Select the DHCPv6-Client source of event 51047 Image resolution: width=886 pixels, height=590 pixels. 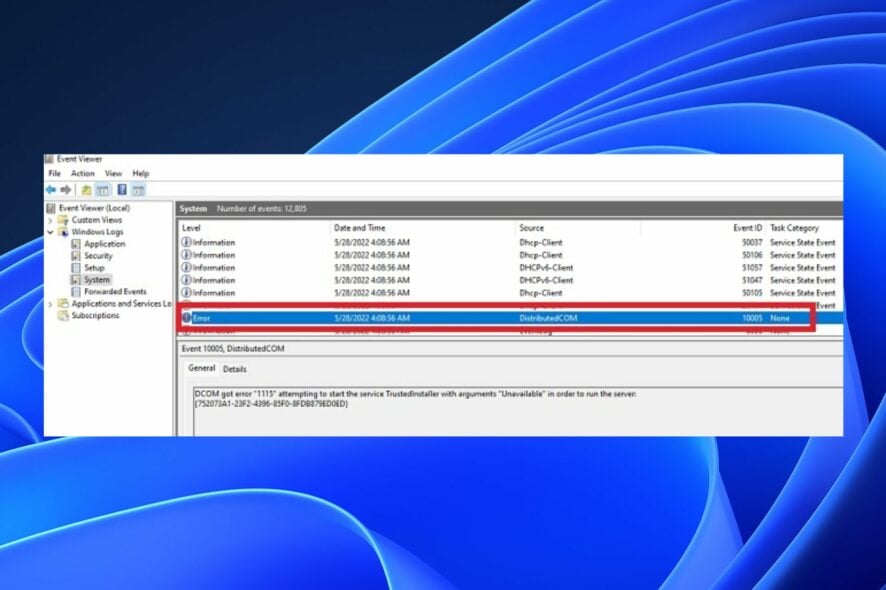546,280
